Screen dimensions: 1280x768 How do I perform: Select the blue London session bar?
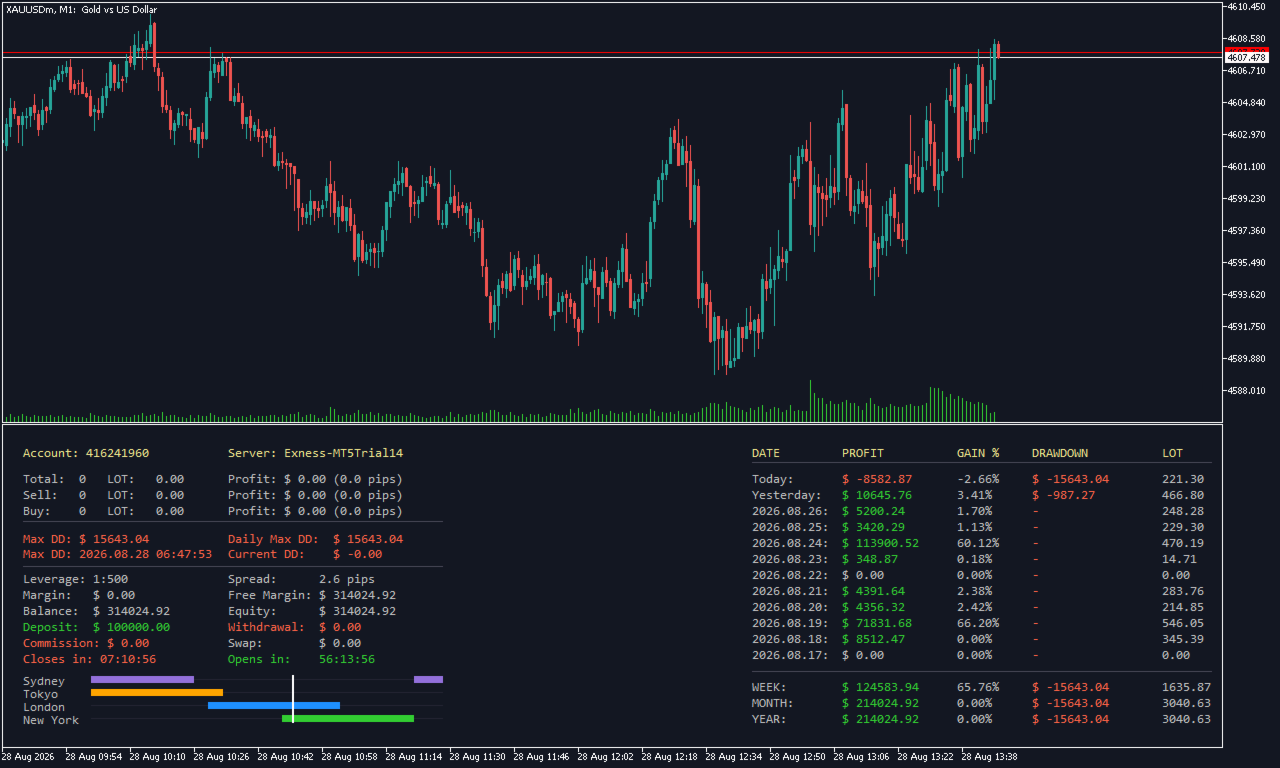point(274,705)
